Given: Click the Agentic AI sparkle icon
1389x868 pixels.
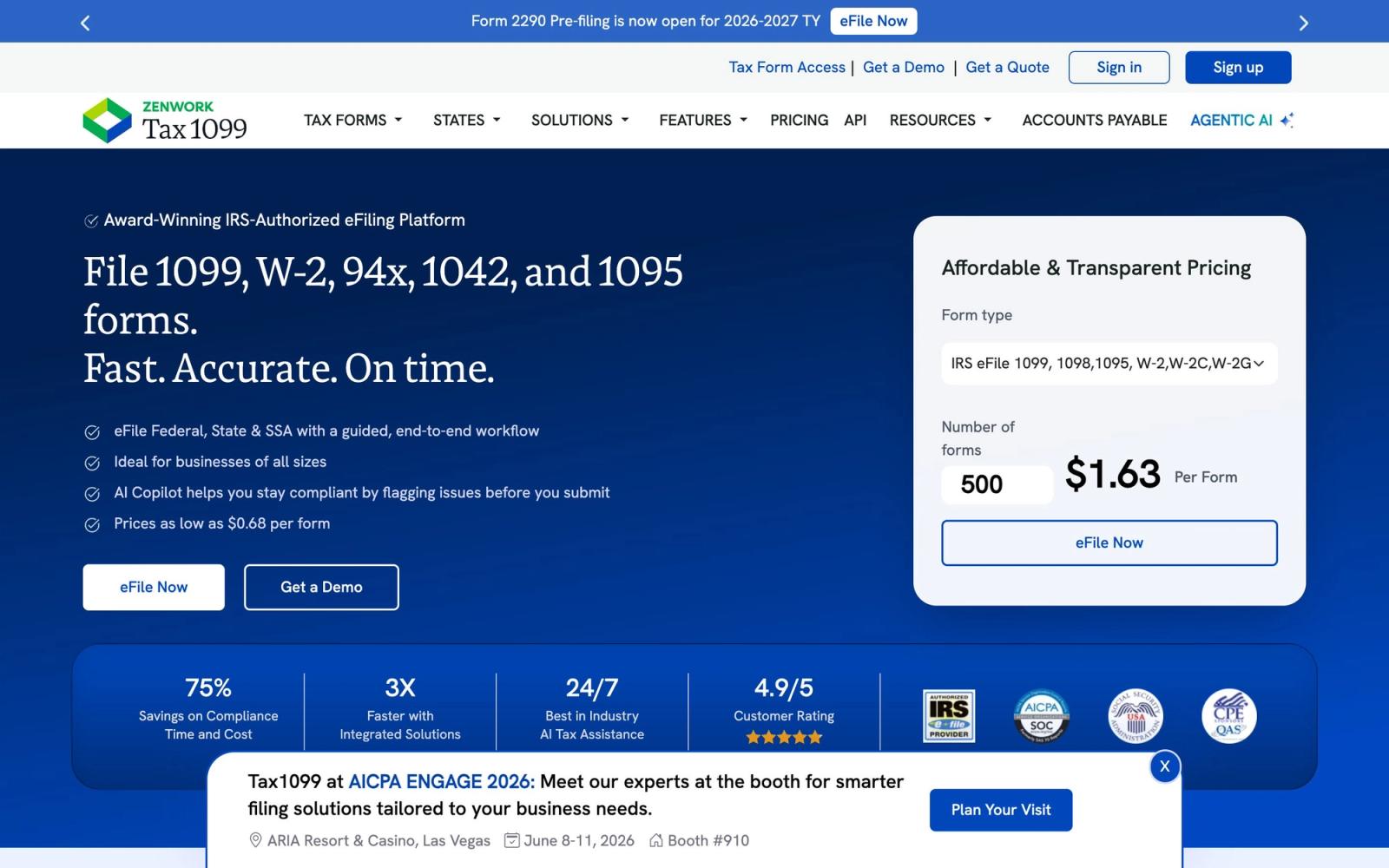Looking at the screenshot, I should click(x=1287, y=120).
